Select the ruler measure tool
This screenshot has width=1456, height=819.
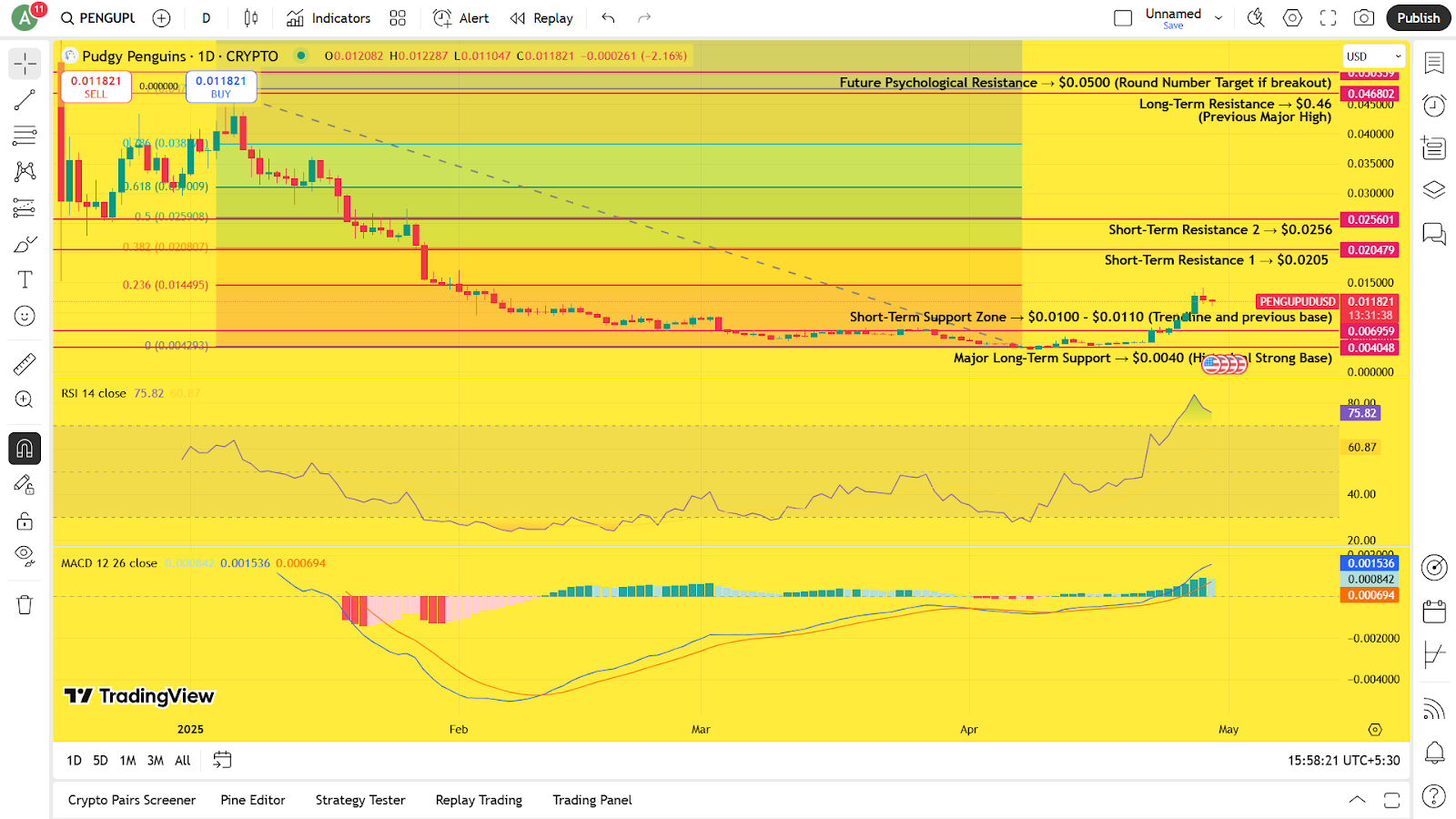point(25,365)
